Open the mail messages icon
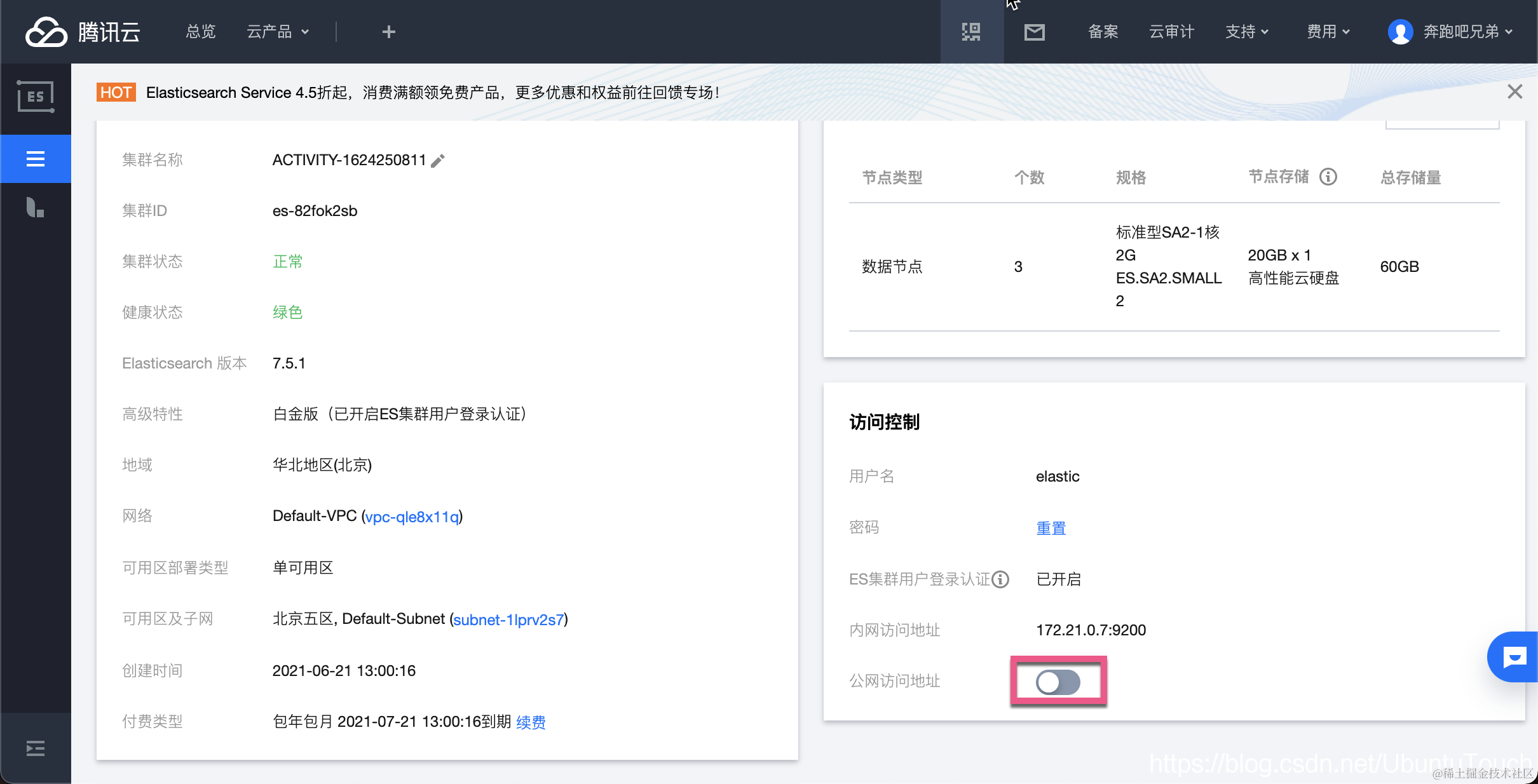Viewport: 1538px width, 784px height. click(1035, 32)
